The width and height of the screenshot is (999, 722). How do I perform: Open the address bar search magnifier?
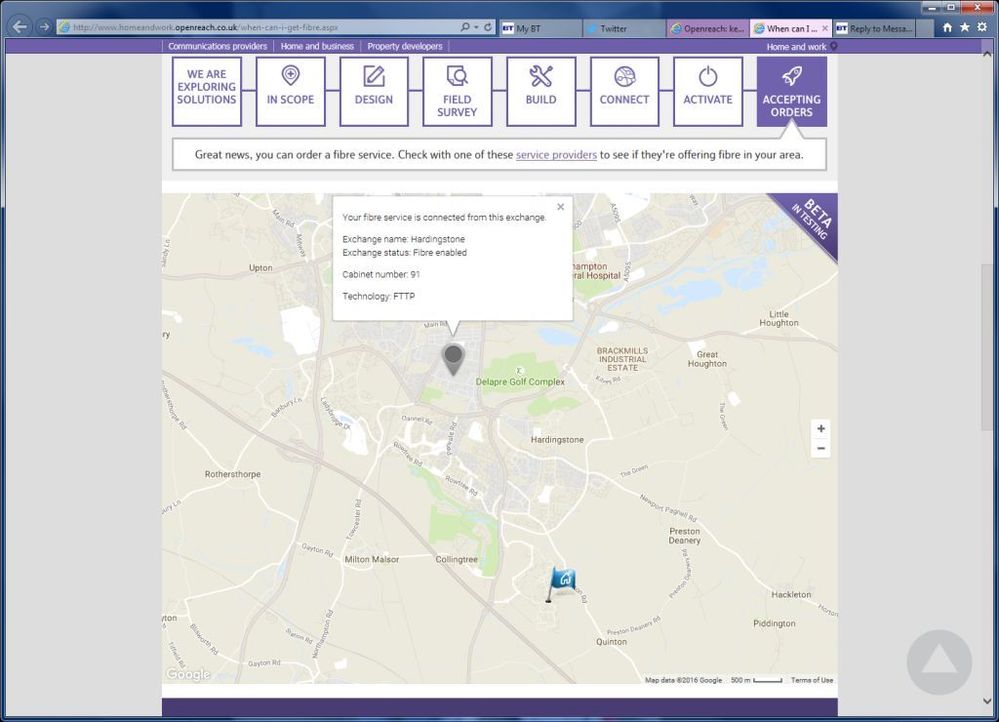(465, 27)
